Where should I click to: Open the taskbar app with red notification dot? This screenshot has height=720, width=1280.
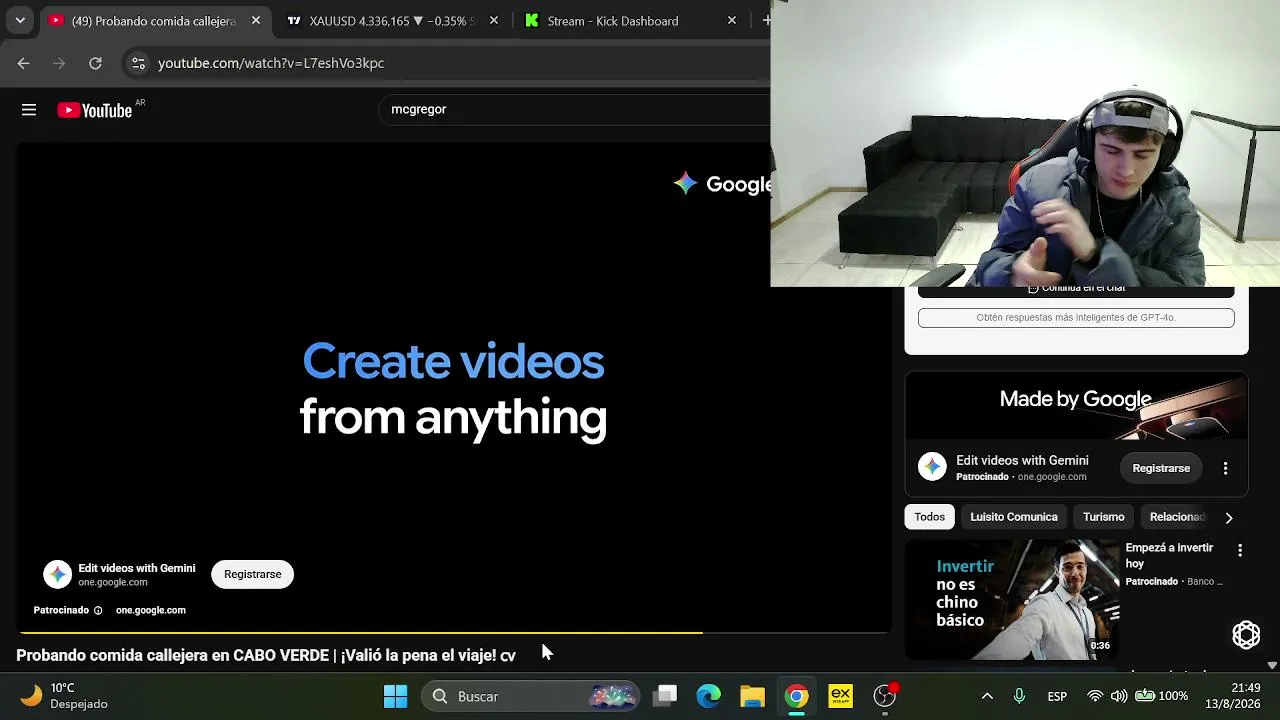pos(885,696)
